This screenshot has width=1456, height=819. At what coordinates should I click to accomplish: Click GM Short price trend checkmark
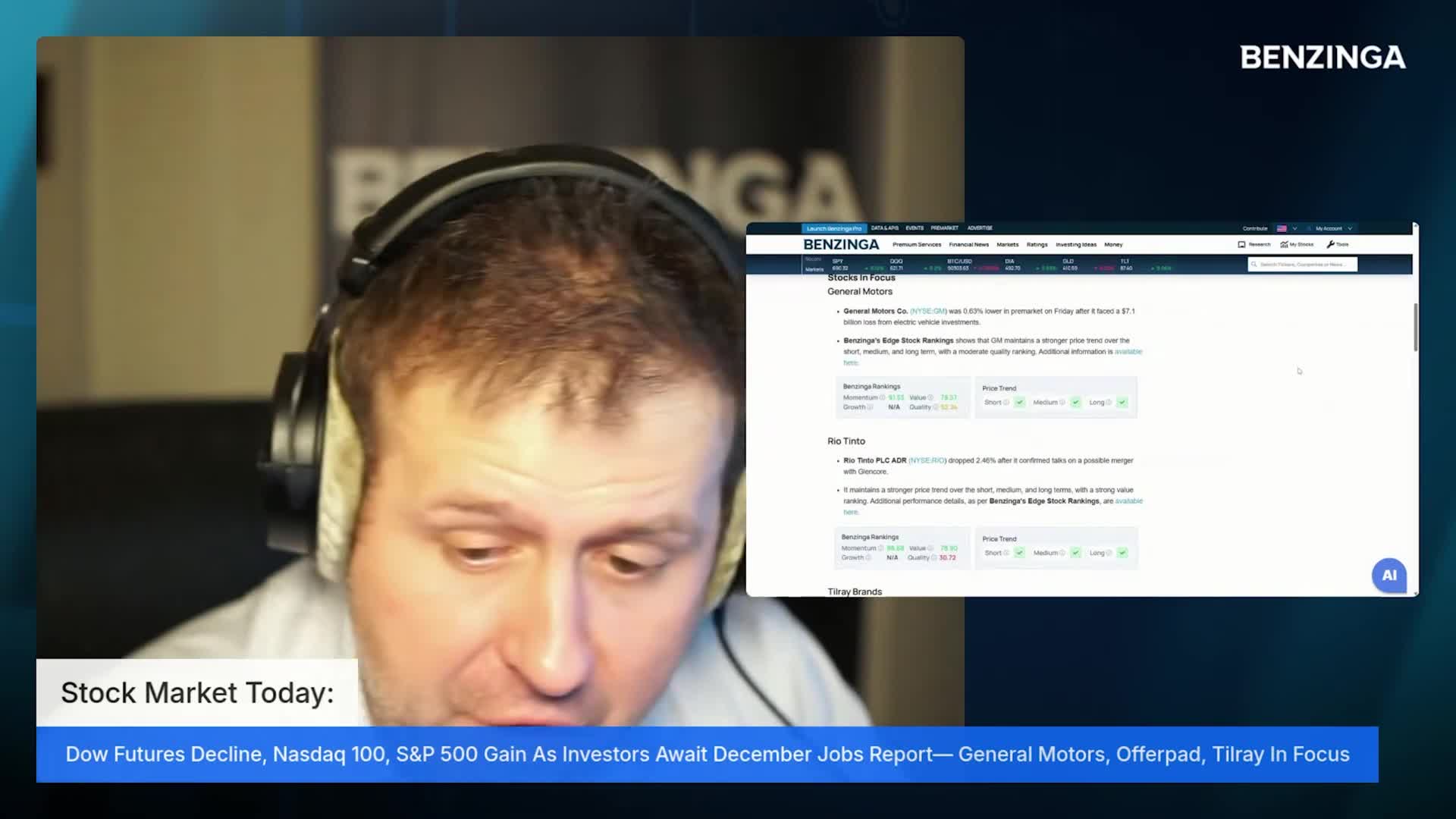1019,403
